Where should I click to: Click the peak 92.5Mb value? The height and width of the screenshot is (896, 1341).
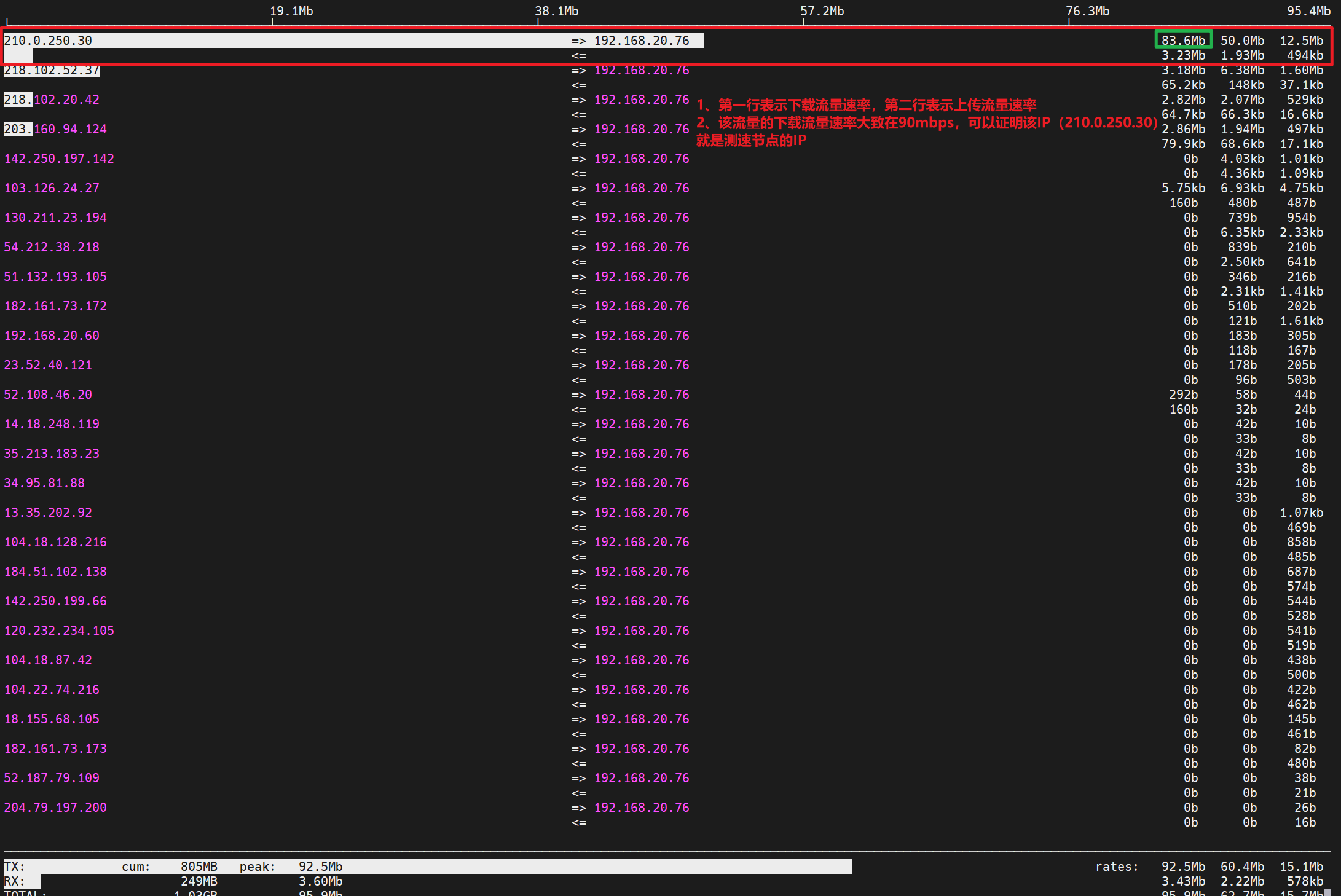320,867
